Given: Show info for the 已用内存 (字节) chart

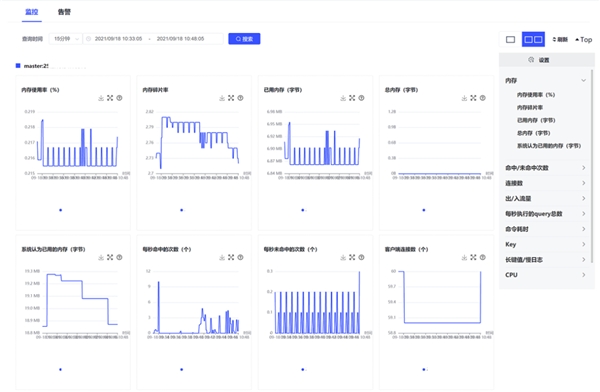Looking at the screenshot, I should 362,98.
